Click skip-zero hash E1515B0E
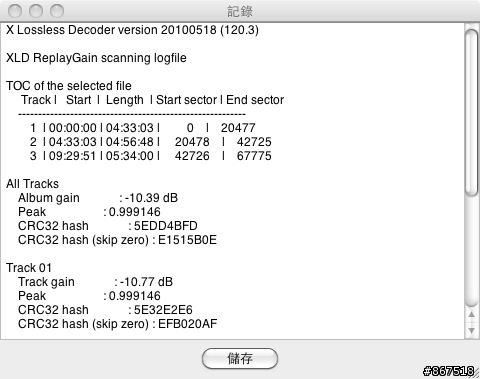Screen dimensions: 480x379 (187, 240)
